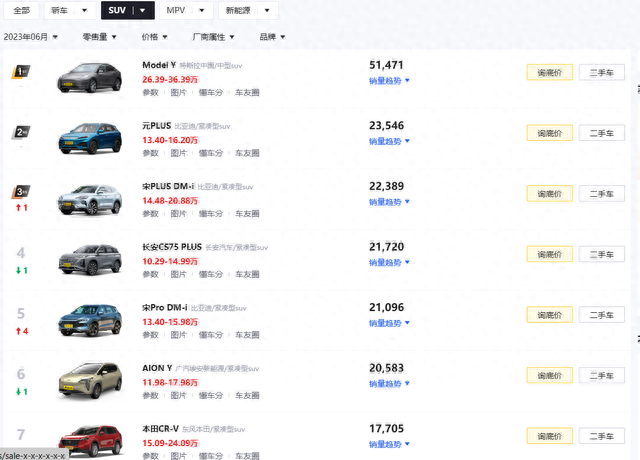Expand 销量趋势 for 元PLUS

point(389,141)
